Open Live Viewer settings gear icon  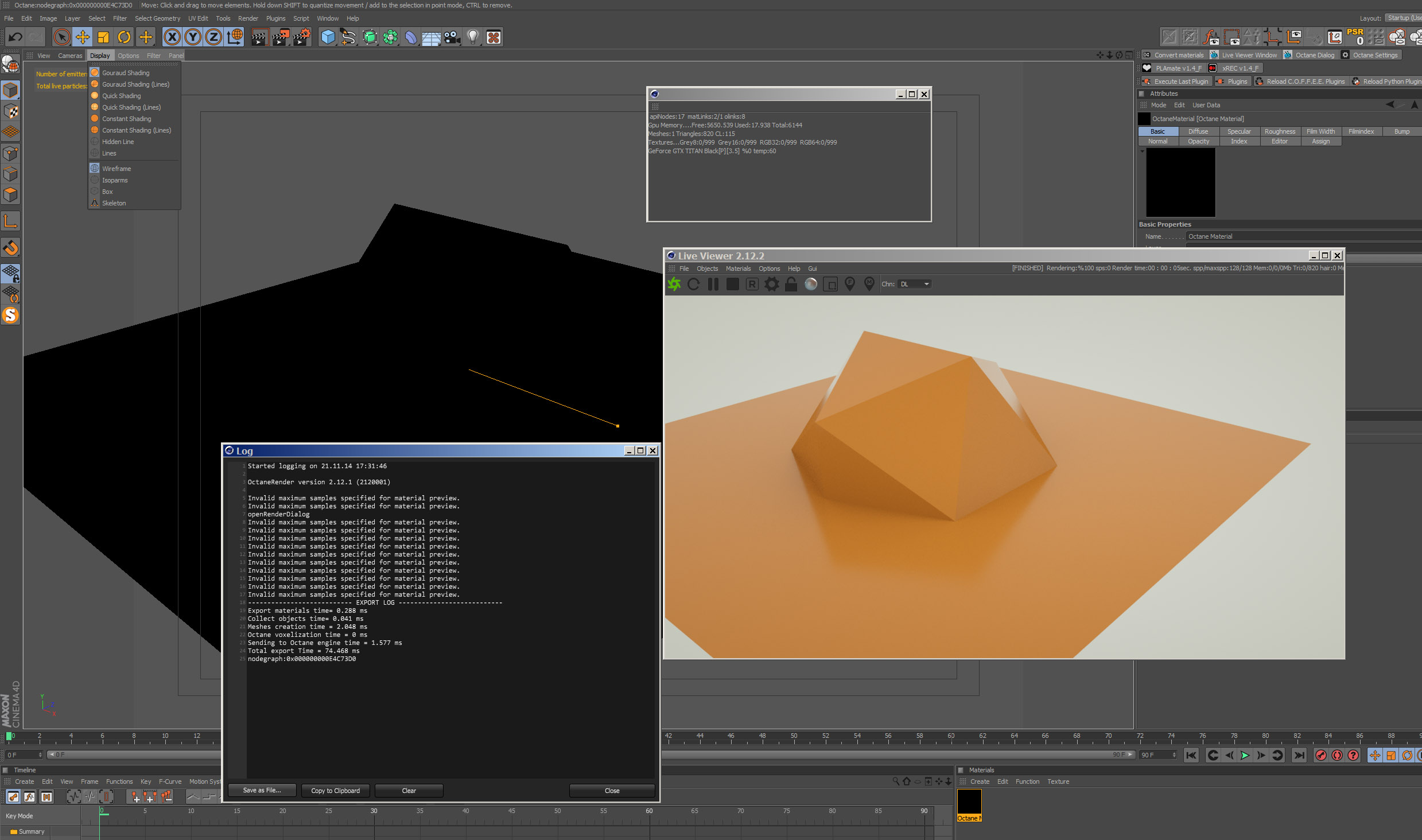point(772,284)
